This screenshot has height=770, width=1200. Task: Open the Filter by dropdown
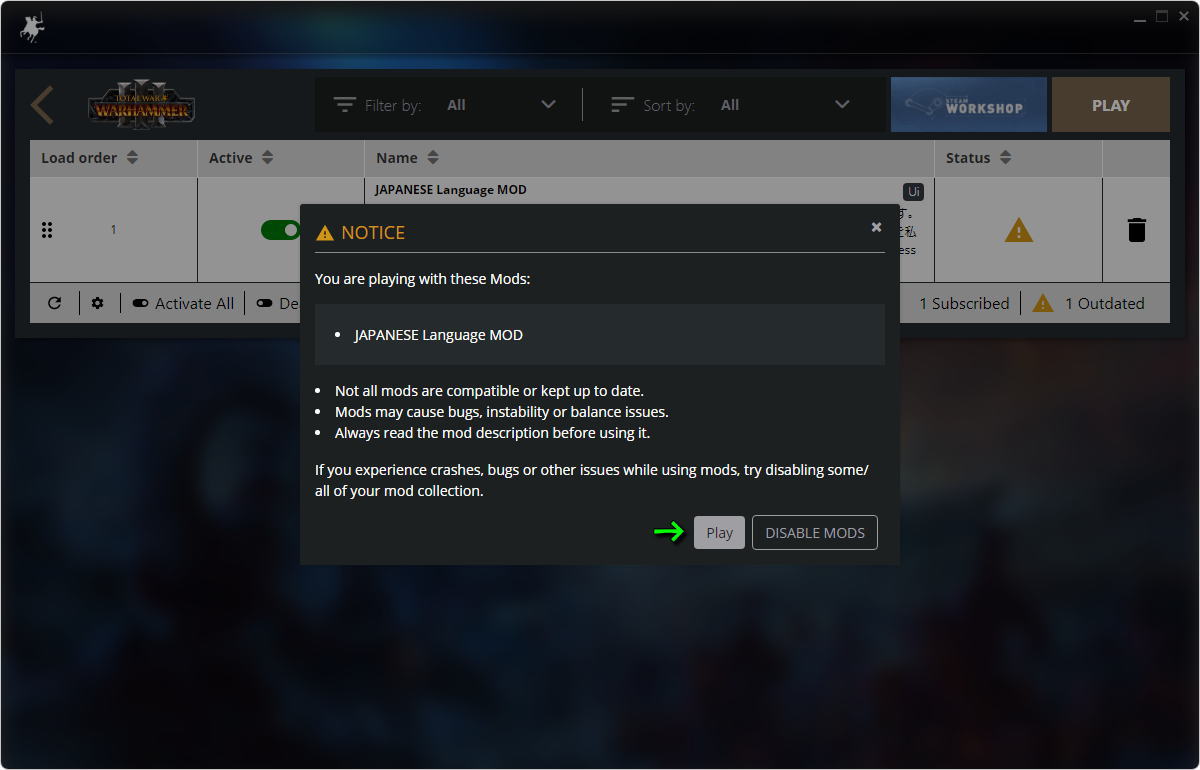500,105
